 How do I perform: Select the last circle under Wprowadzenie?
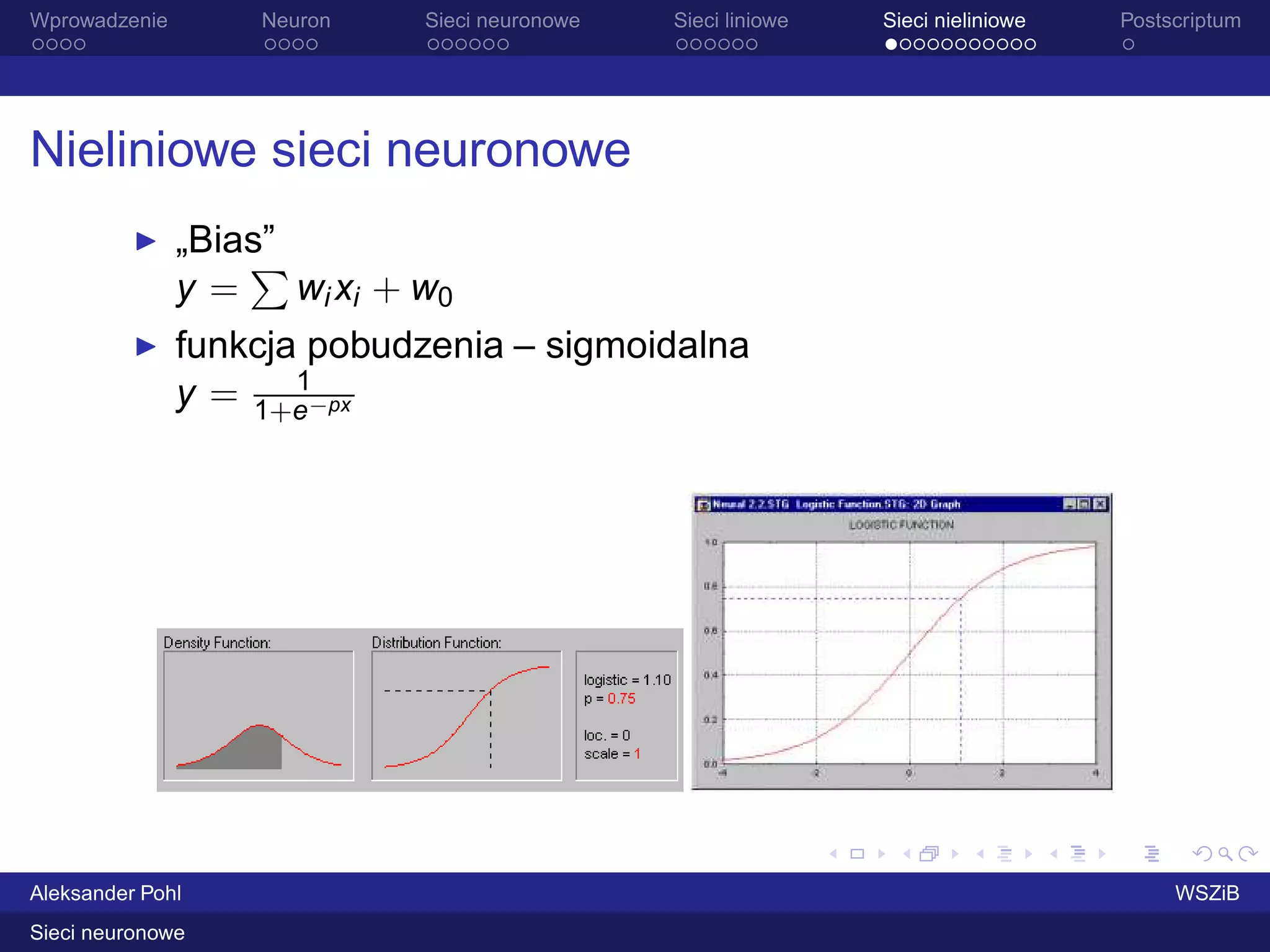click(79, 45)
